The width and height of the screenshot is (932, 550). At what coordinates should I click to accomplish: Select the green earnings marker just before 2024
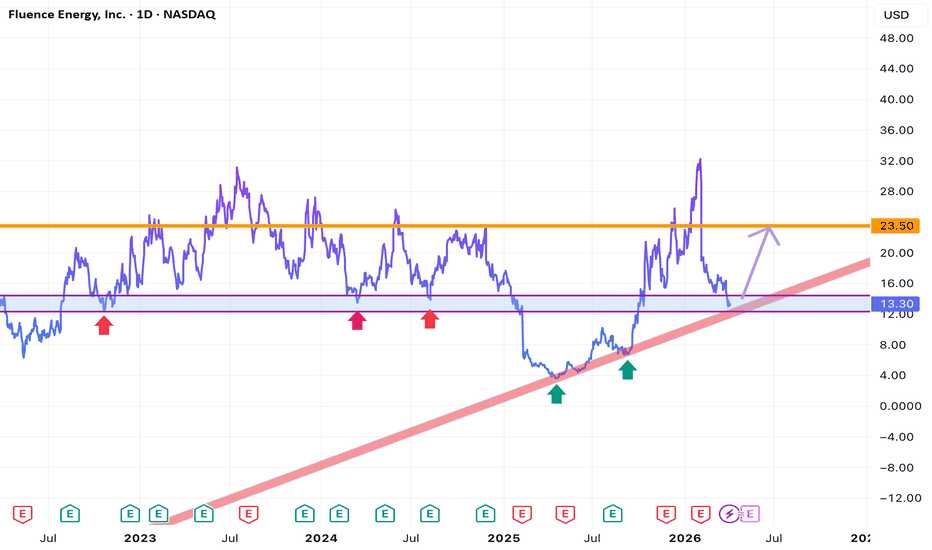tap(305, 514)
